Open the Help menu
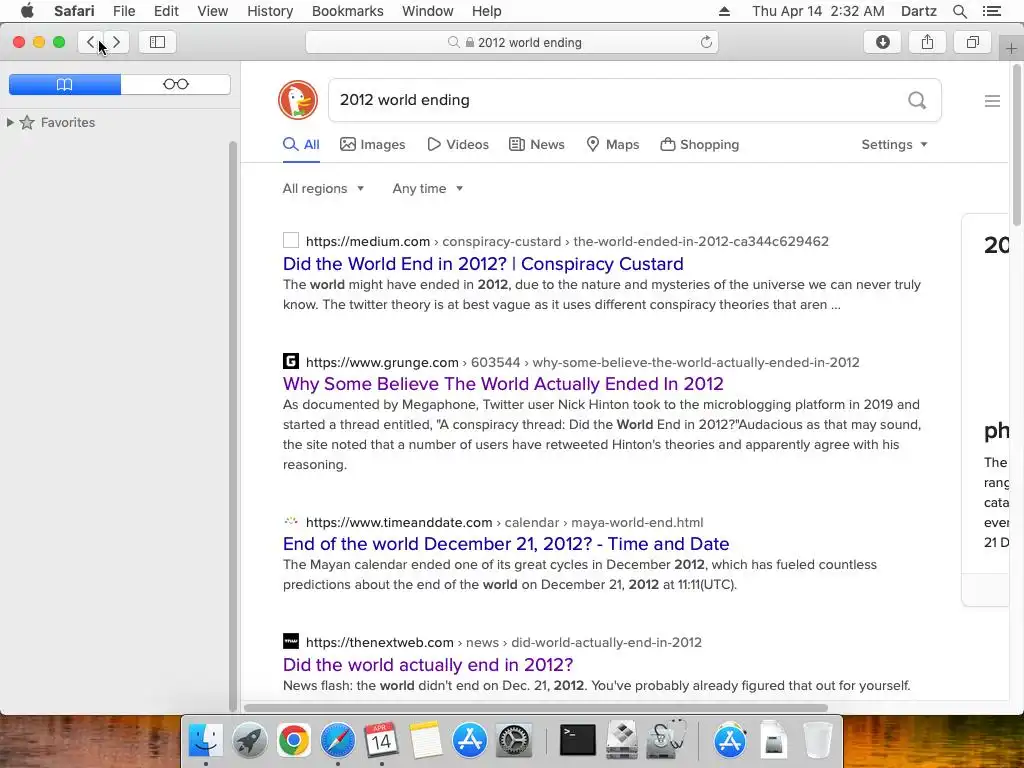This screenshot has height=768, width=1024. click(x=487, y=11)
